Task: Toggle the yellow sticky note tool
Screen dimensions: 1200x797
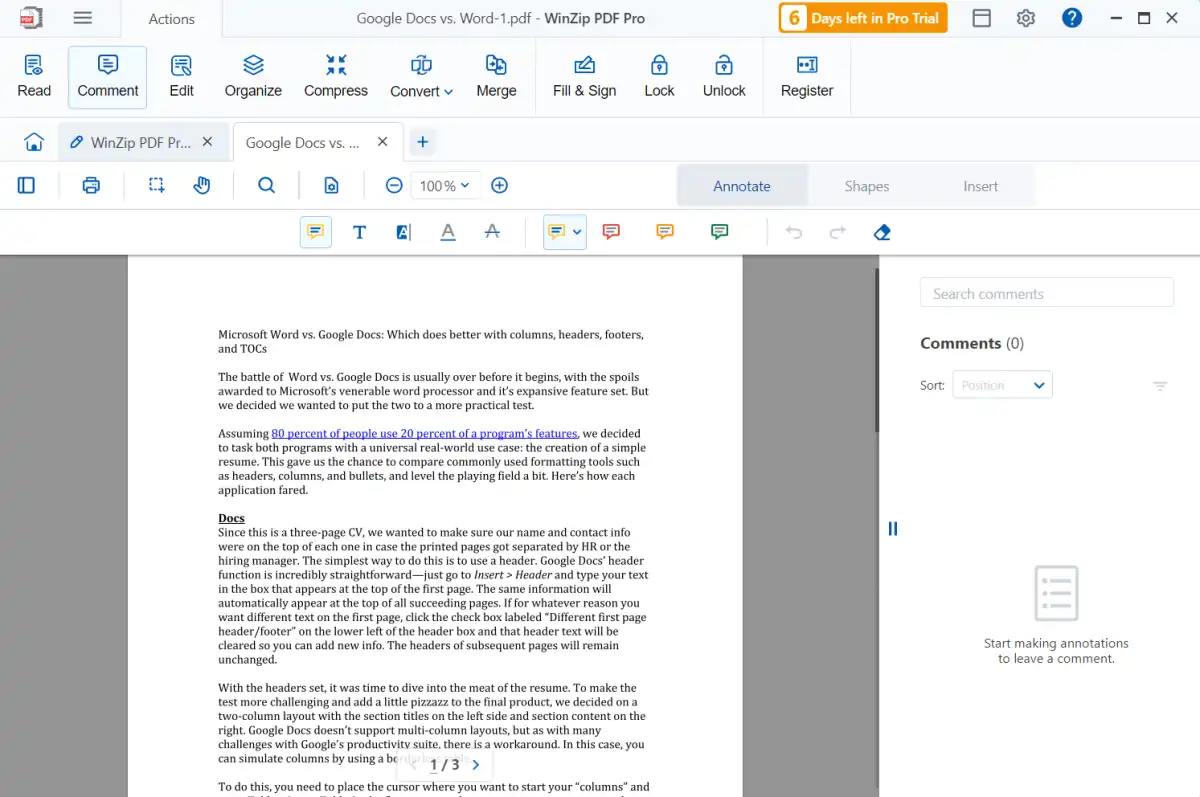Action: (x=316, y=232)
